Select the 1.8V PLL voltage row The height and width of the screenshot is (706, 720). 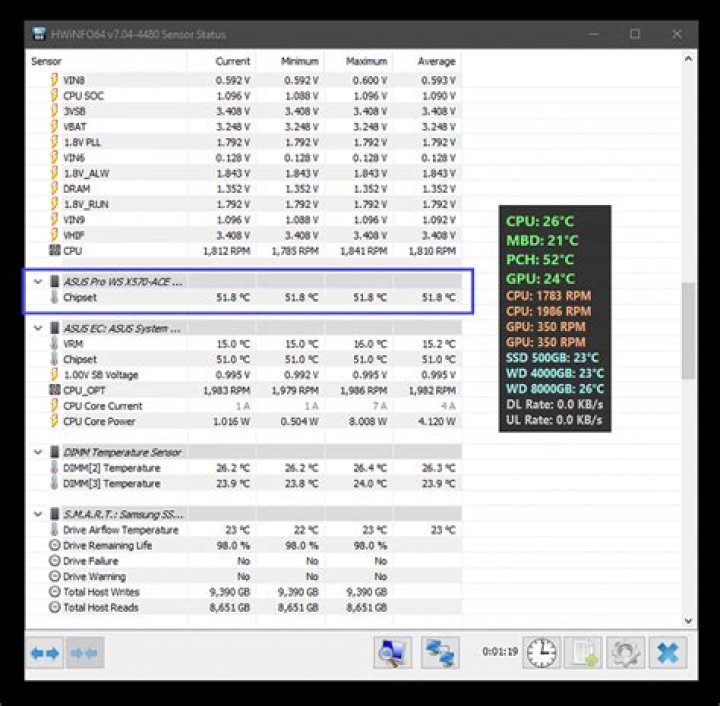click(x=244, y=142)
